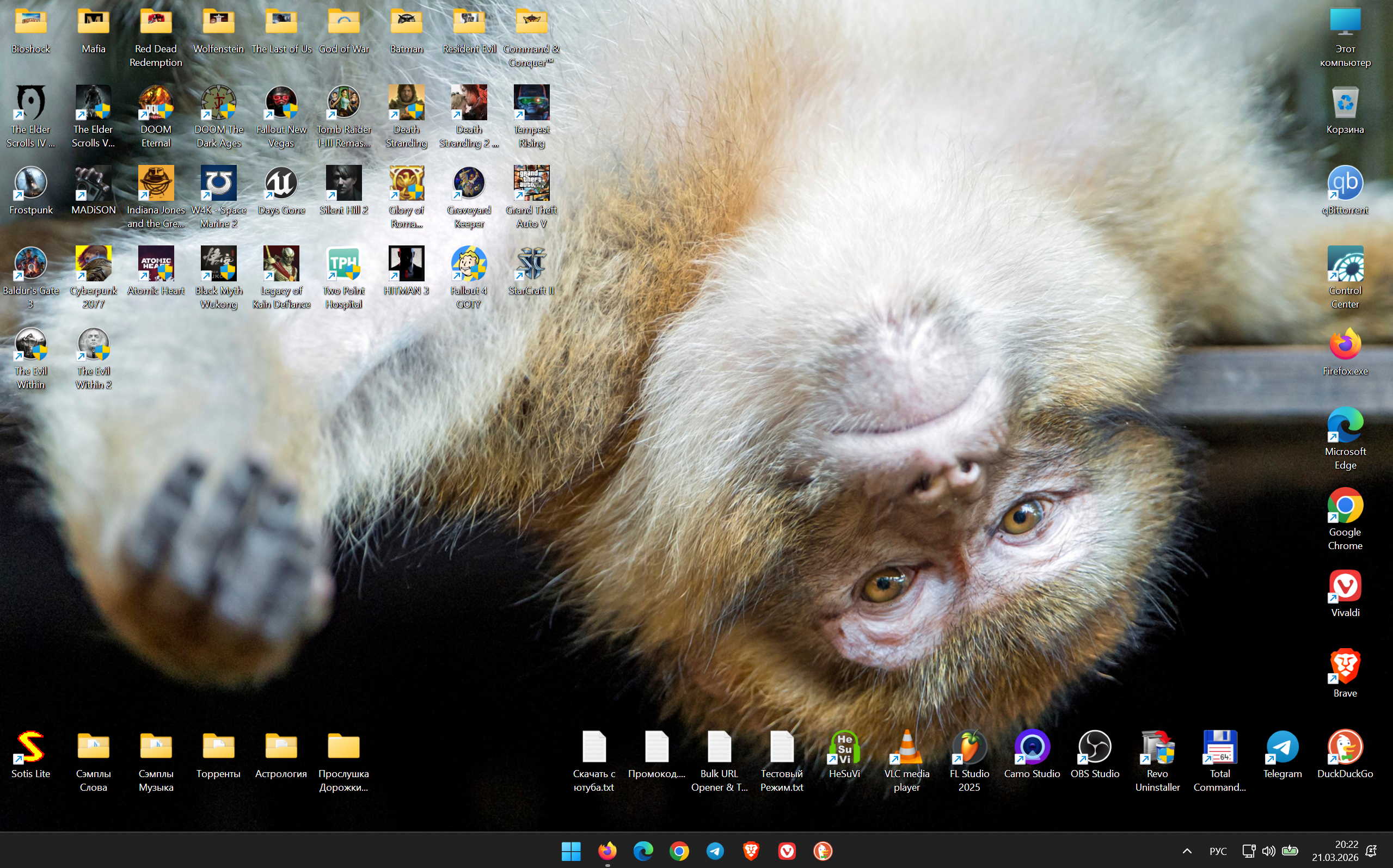1393x868 pixels.
Task: Click the Revo Uninstaller shortcut
Action: coord(1157,747)
